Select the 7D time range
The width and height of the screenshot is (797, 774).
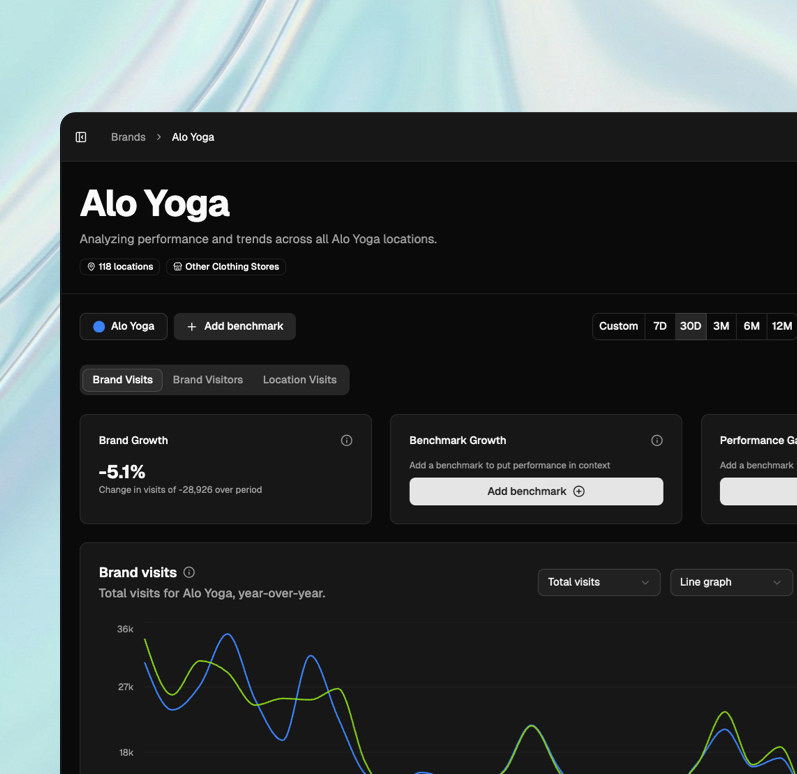pyautogui.click(x=660, y=326)
